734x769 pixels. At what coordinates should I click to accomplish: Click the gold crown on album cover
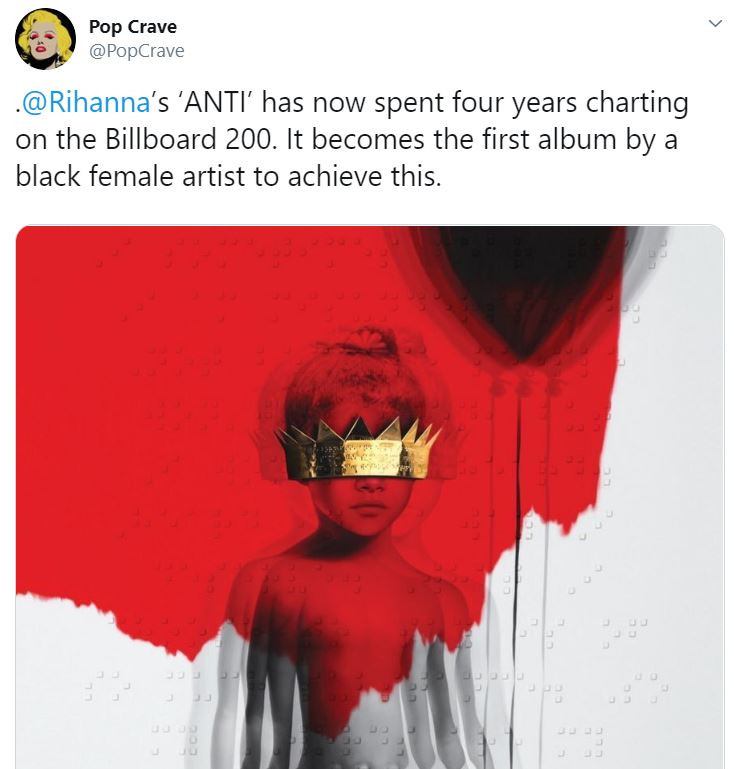pyautogui.click(x=358, y=450)
